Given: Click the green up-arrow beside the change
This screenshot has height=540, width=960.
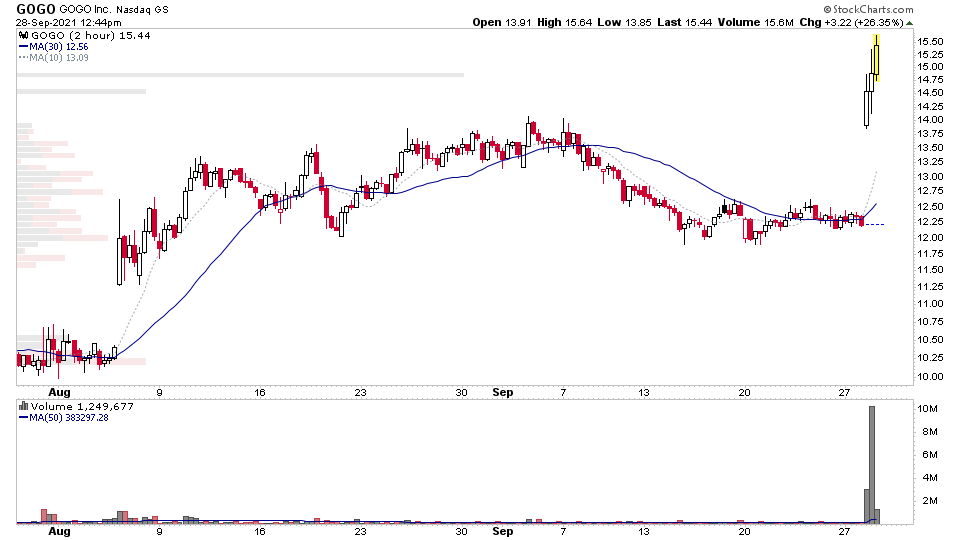Looking at the screenshot, I should [910, 23].
